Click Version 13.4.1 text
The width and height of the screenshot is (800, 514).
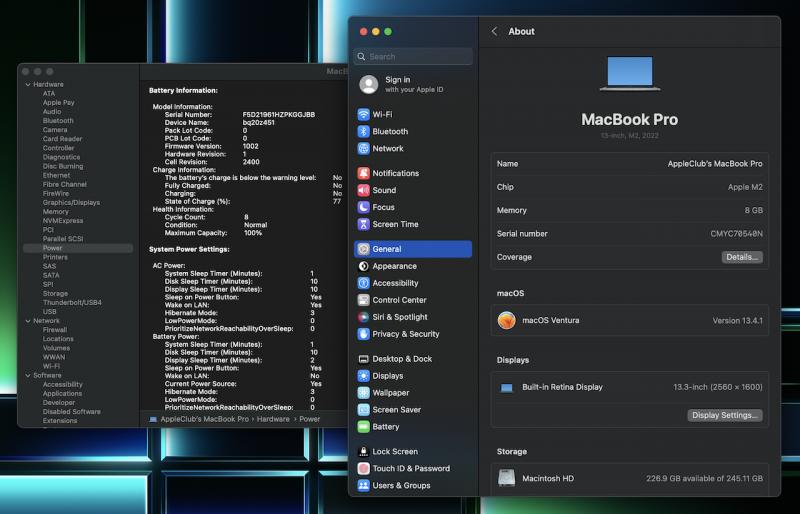click(737, 321)
